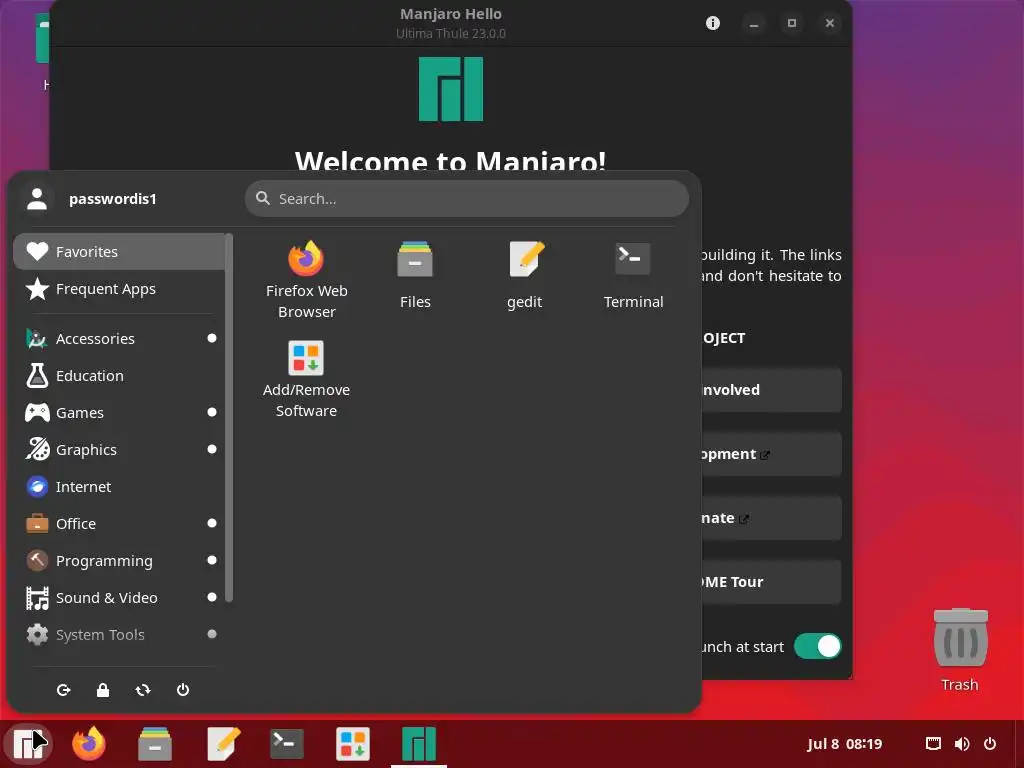Open Add/Remove Software from the taskbar
This screenshot has height=768, width=1024.
pos(353,743)
